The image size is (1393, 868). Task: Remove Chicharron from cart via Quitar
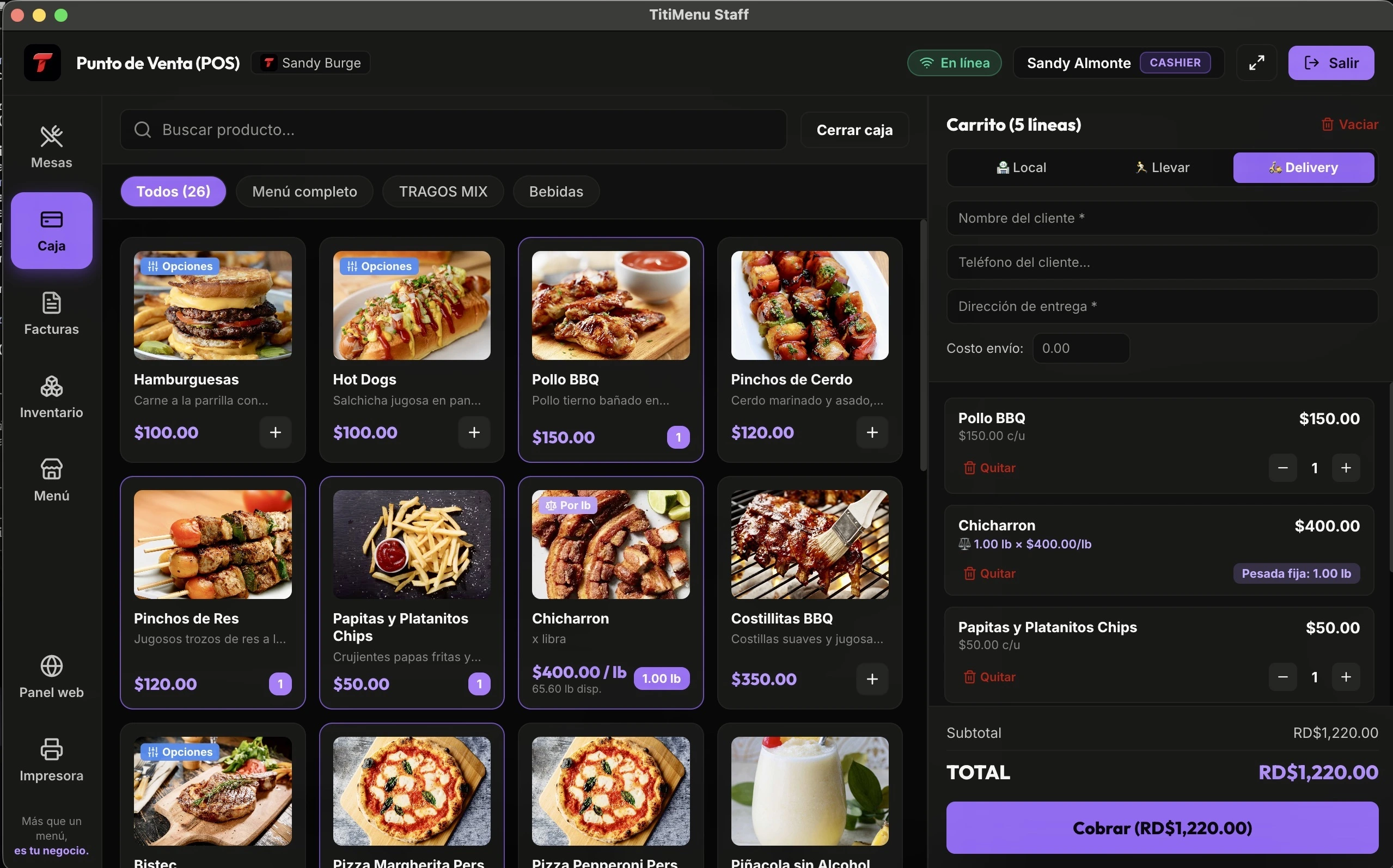point(989,573)
